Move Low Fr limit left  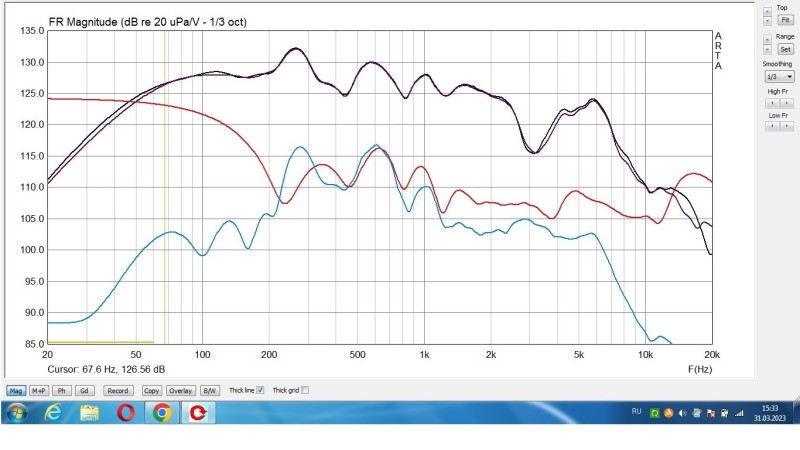772,126
